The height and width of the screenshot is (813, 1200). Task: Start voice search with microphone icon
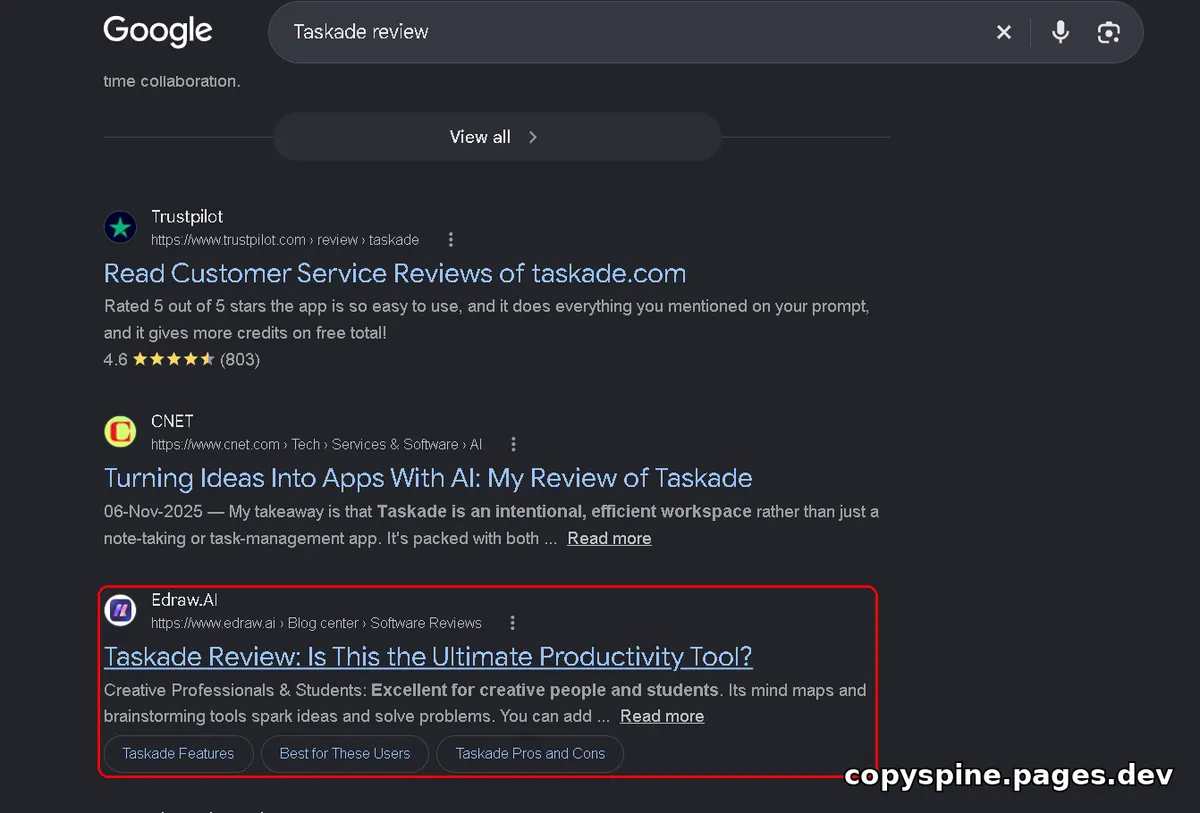(x=1061, y=33)
